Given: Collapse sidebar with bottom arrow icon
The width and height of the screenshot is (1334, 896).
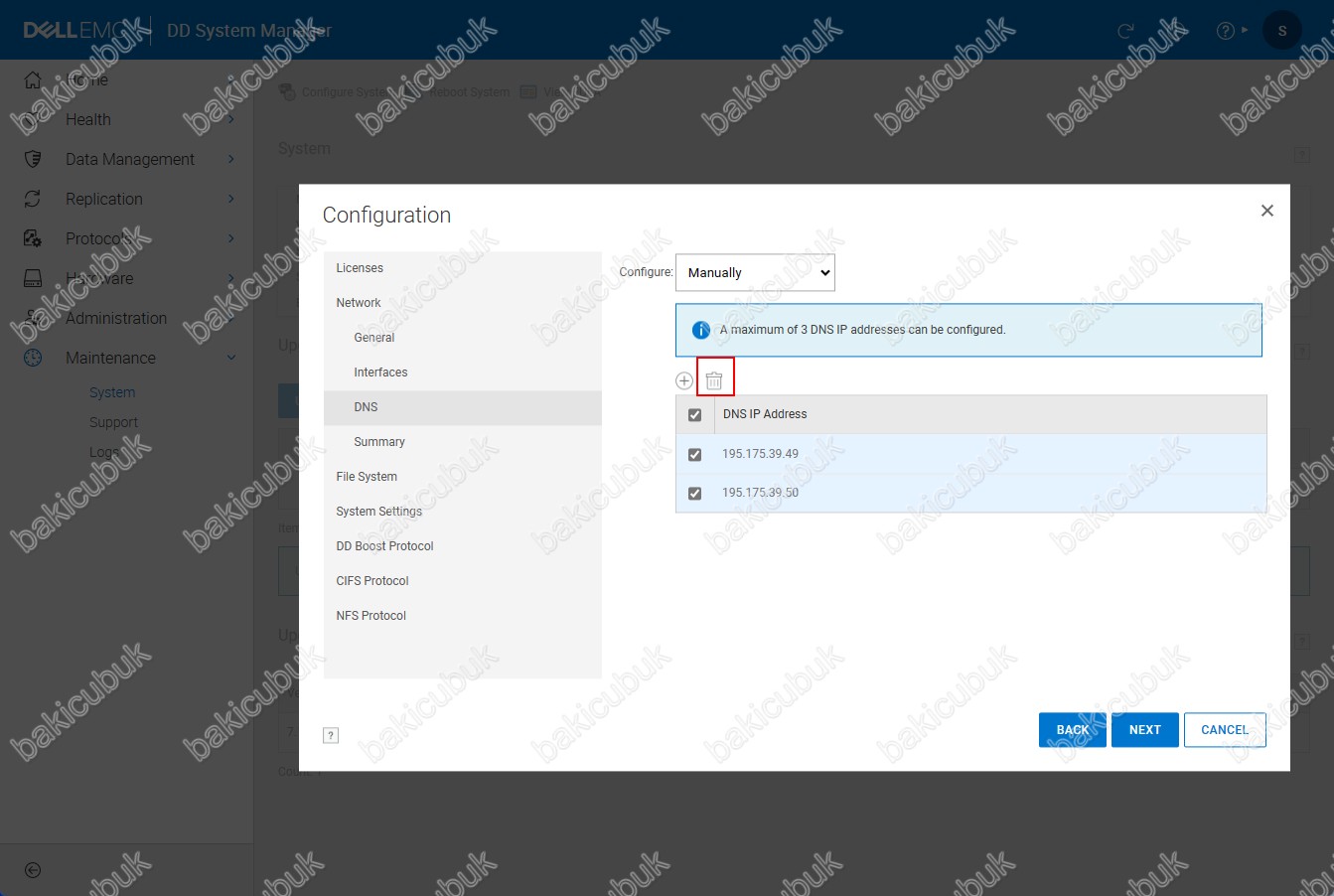Looking at the screenshot, I should click(33, 870).
